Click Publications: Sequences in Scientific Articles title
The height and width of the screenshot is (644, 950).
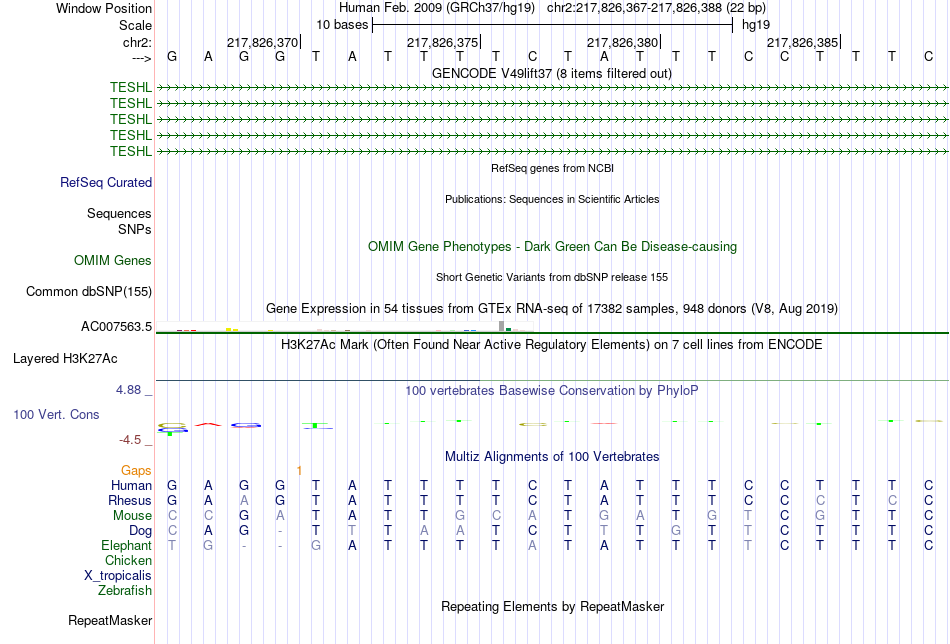[552, 199]
